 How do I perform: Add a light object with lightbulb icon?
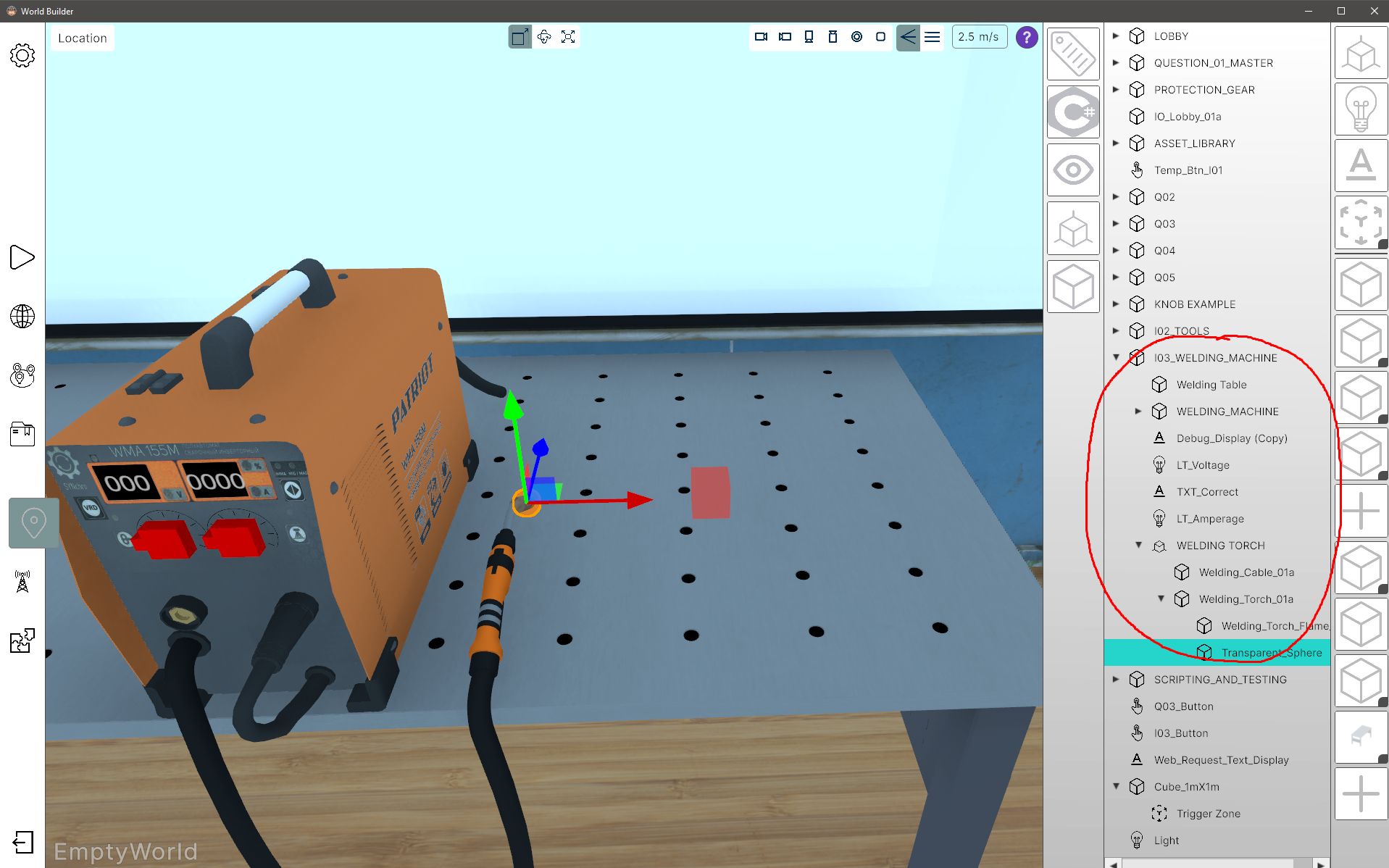[1360, 109]
